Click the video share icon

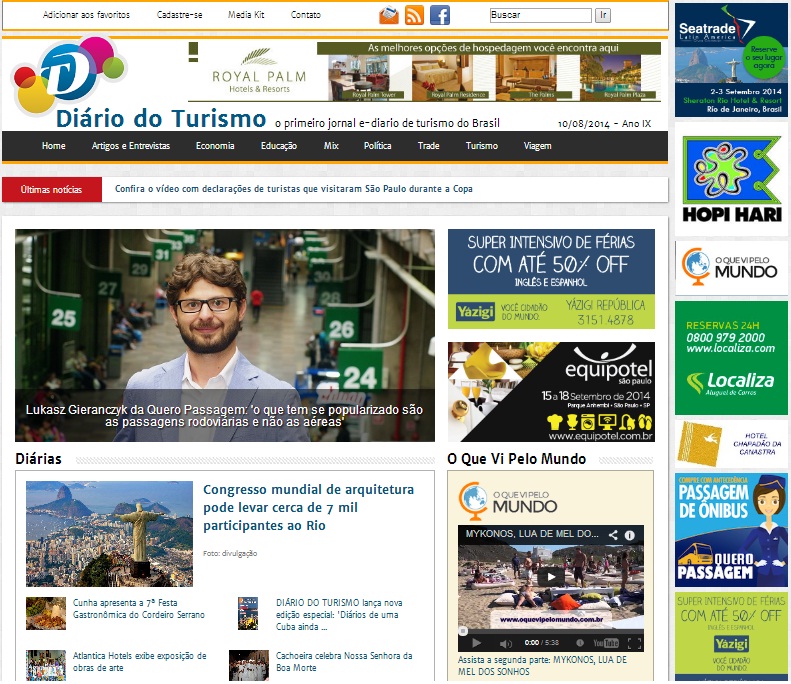tap(613, 535)
